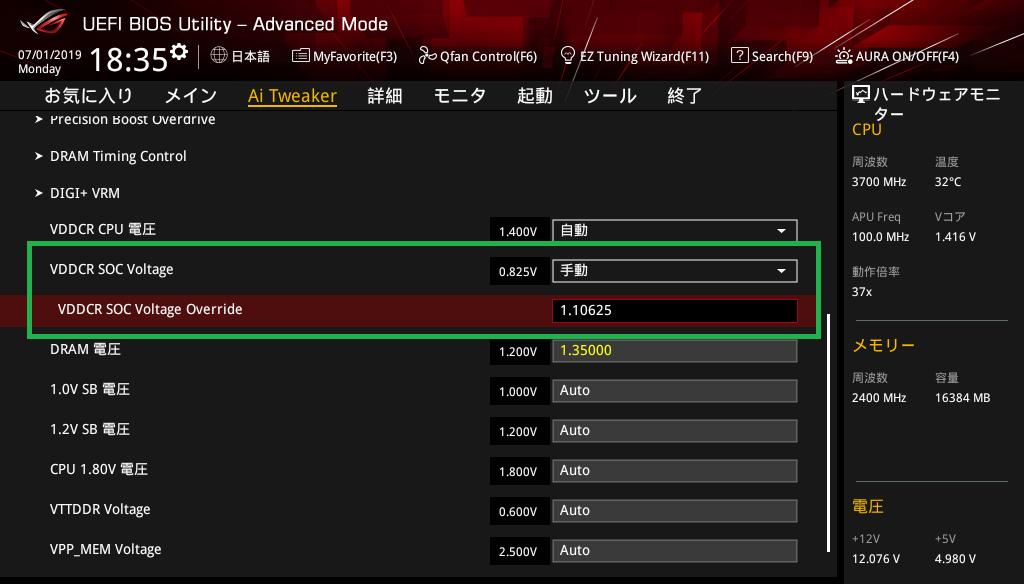This screenshot has height=584, width=1024.
Task: Select the CPU 1.80V 電圧 label
Action: [x=99, y=469]
